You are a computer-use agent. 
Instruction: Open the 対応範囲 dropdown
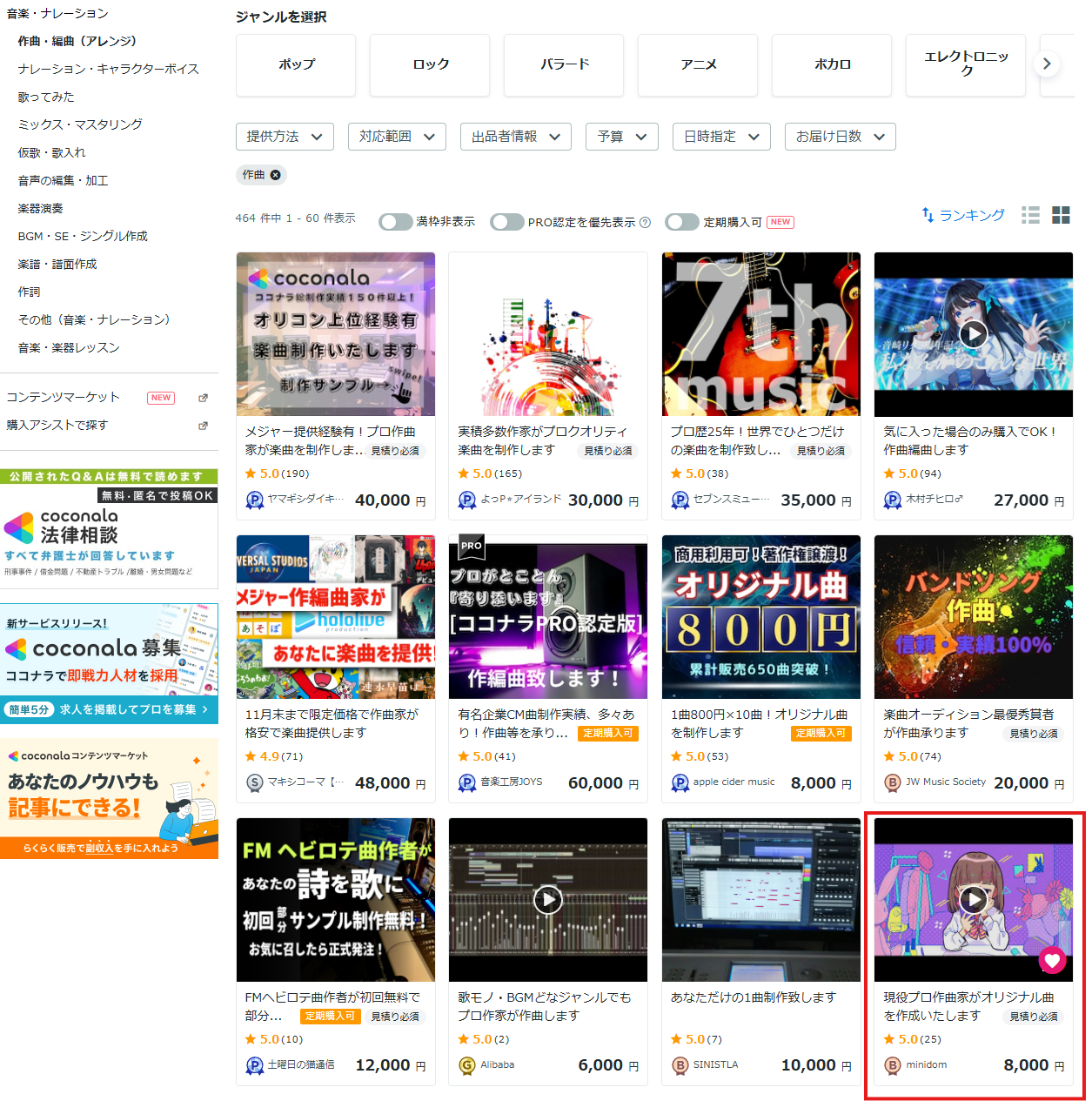pyautogui.click(x=397, y=137)
